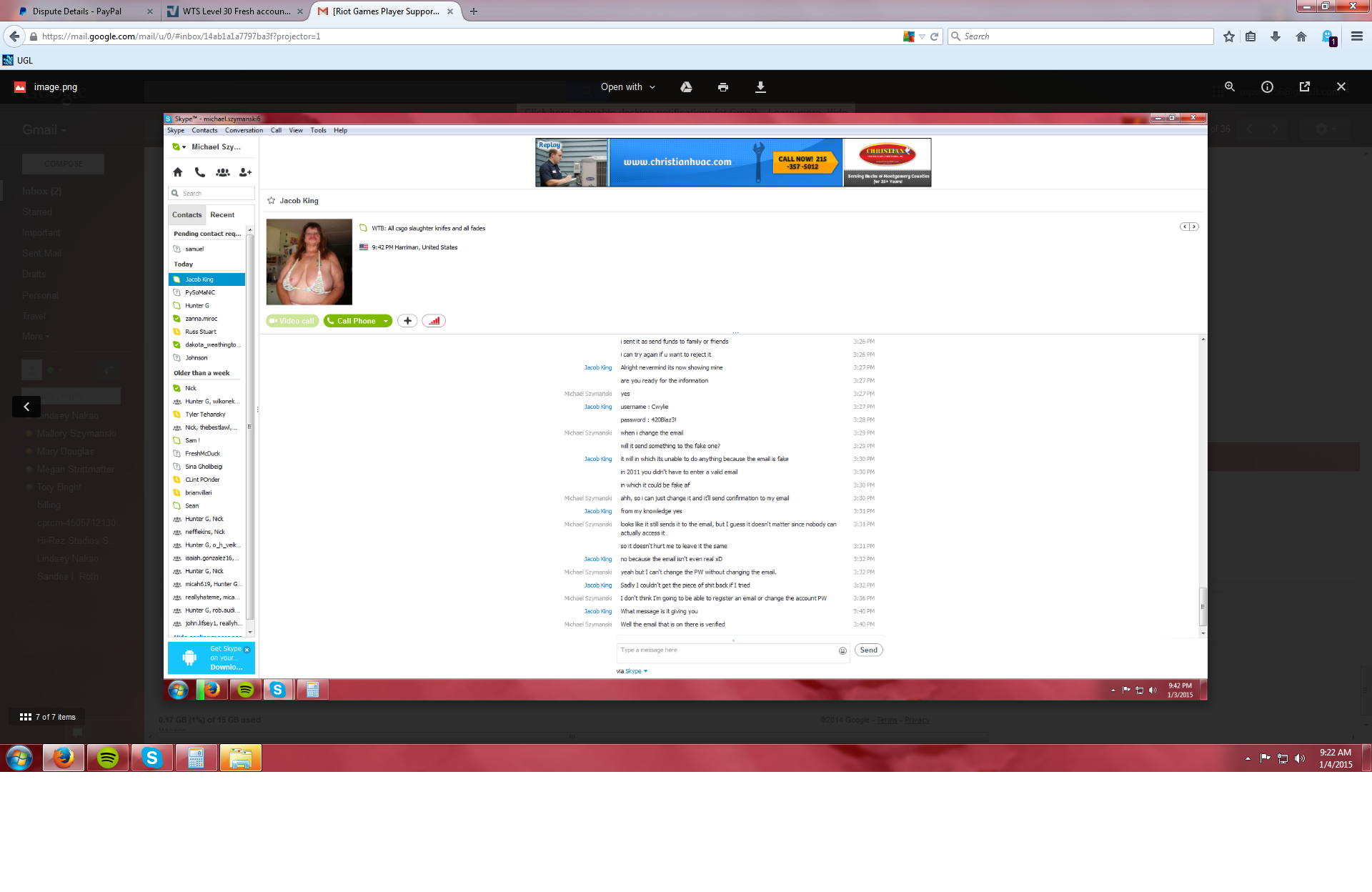Open the Contacts menu in the Skype screenshot
1372x892 pixels.
[204, 130]
